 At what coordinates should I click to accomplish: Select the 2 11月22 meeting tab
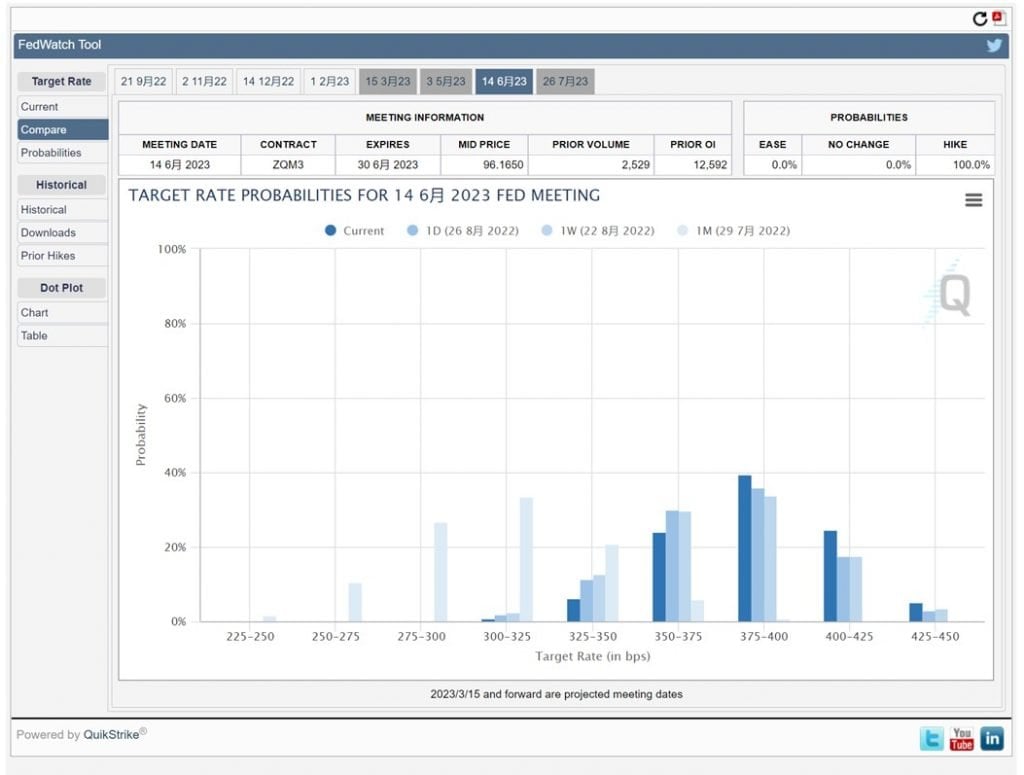point(204,82)
